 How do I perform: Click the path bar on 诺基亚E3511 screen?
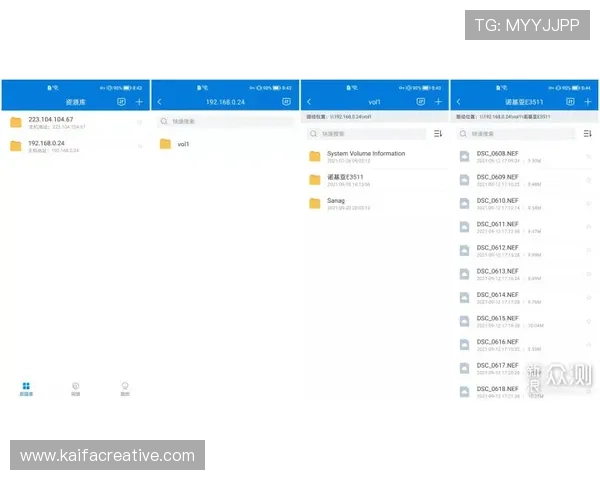tap(524, 117)
